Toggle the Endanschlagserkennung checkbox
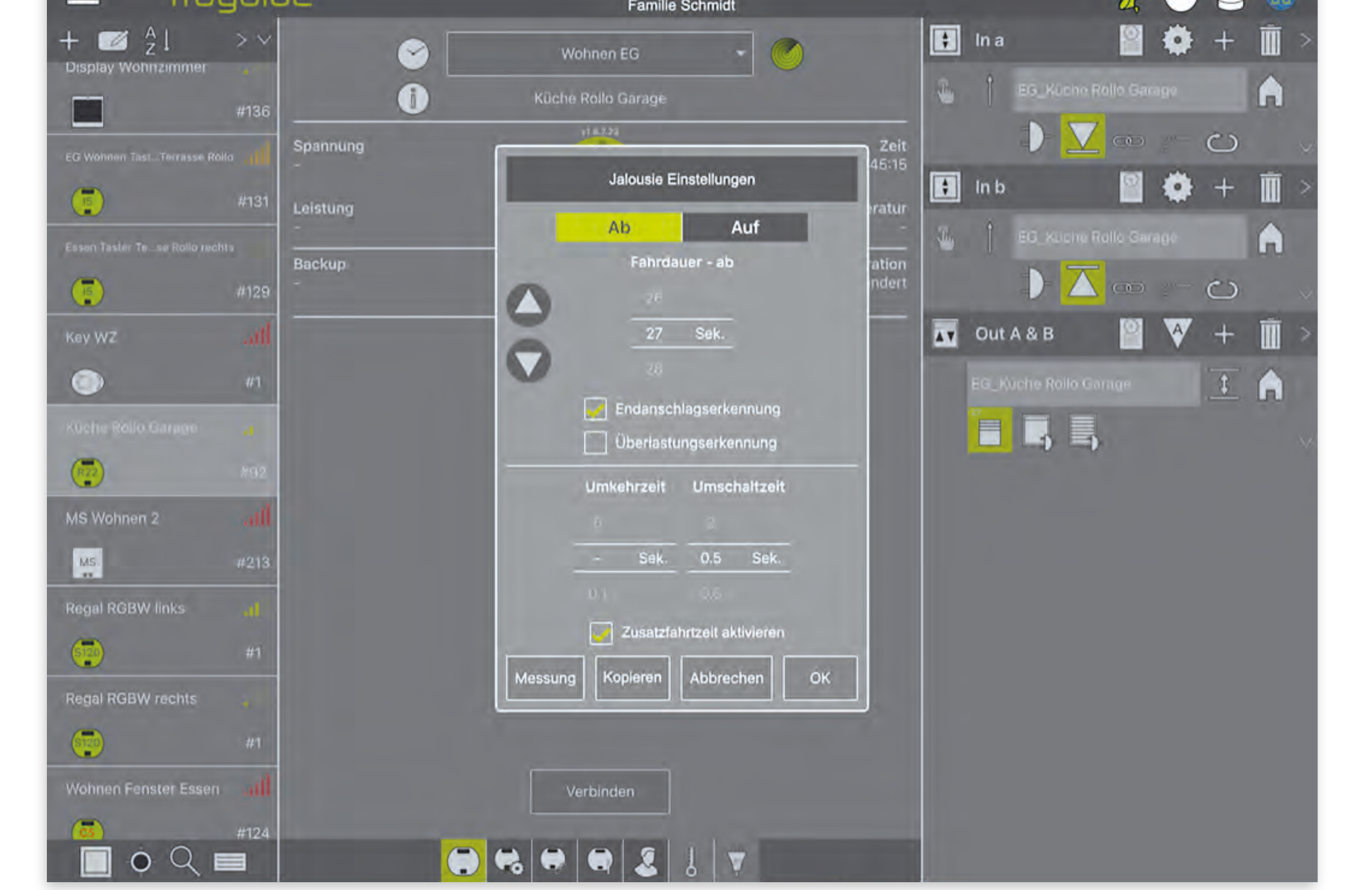Image resolution: width=1372 pixels, height=890 pixels. [595, 409]
